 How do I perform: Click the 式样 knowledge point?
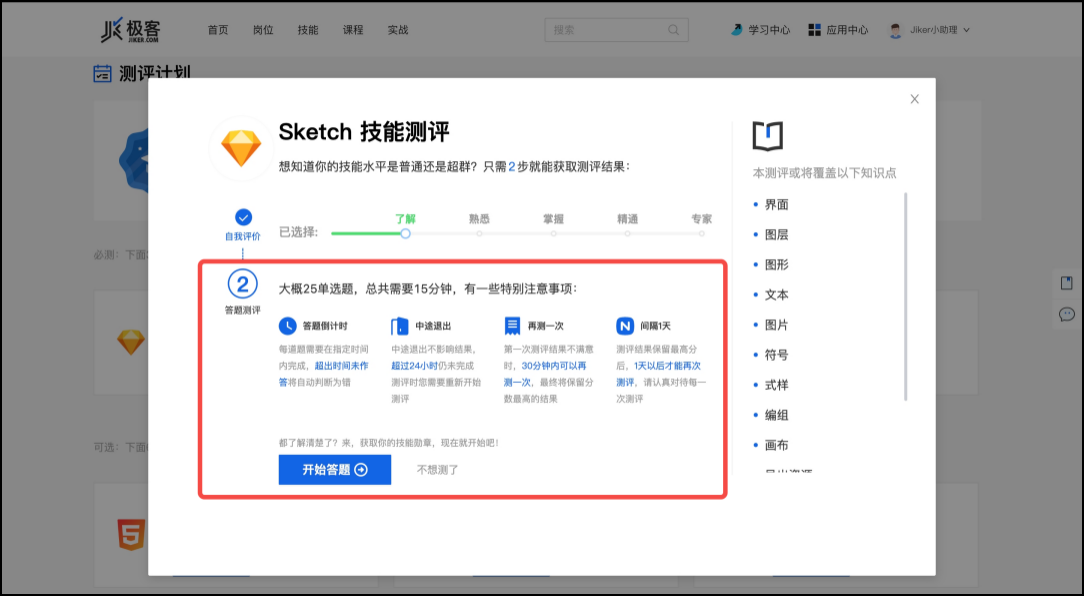(776, 385)
